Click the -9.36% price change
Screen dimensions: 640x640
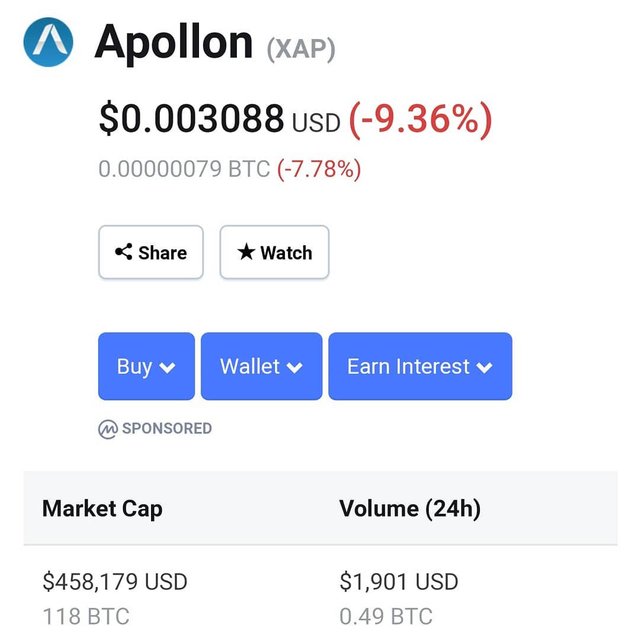(420, 120)
